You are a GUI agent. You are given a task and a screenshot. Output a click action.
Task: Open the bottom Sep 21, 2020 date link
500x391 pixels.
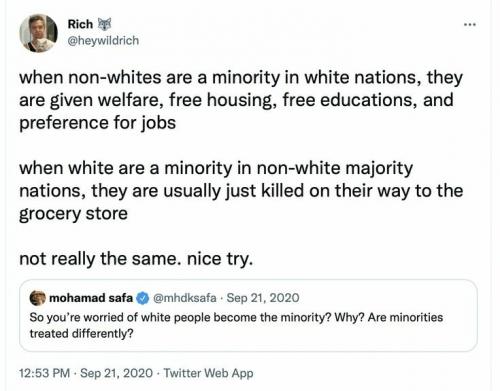(116, 373)
